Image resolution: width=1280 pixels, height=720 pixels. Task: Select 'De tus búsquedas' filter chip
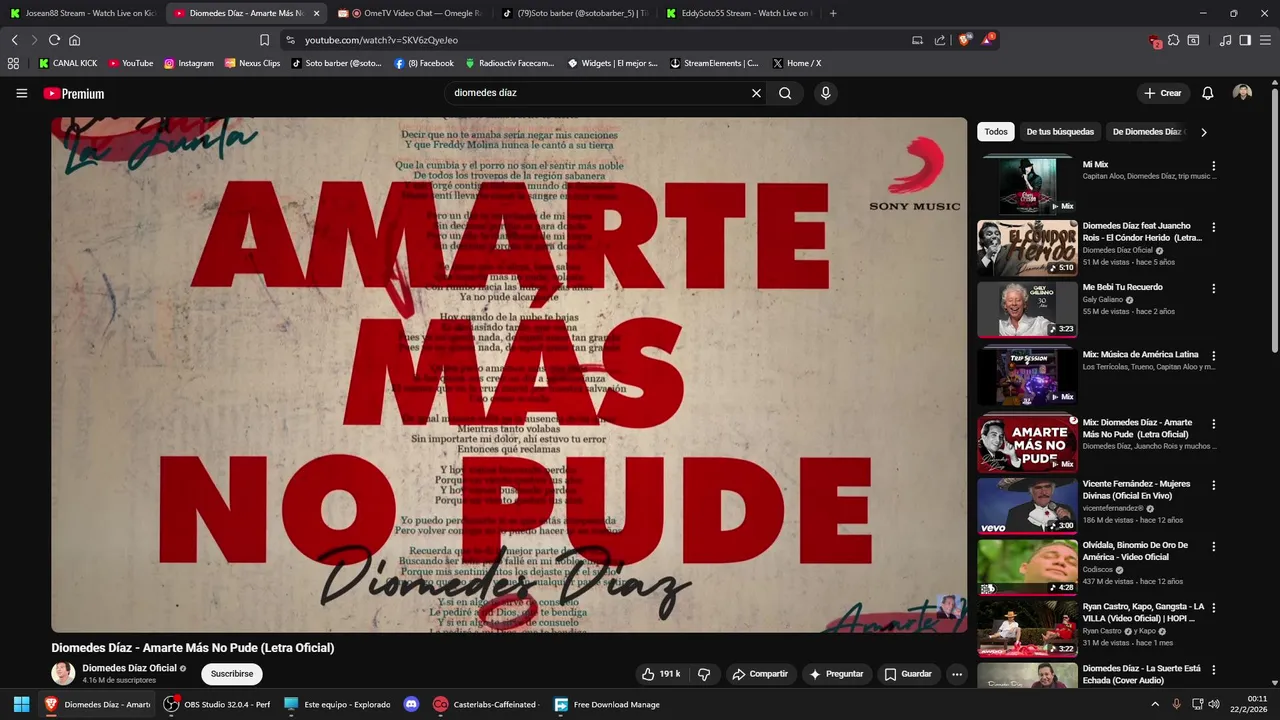pyautogui.click(x=1060, y=132)
